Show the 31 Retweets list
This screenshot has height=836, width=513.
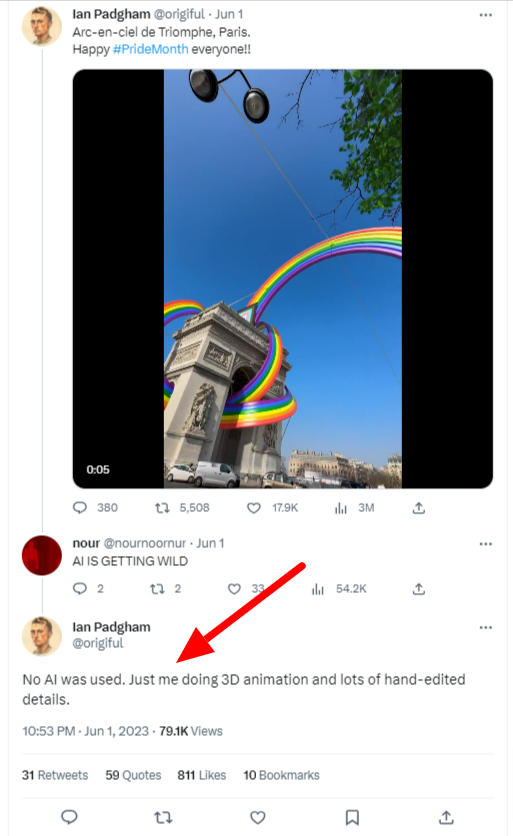click(x=55, y=775)
